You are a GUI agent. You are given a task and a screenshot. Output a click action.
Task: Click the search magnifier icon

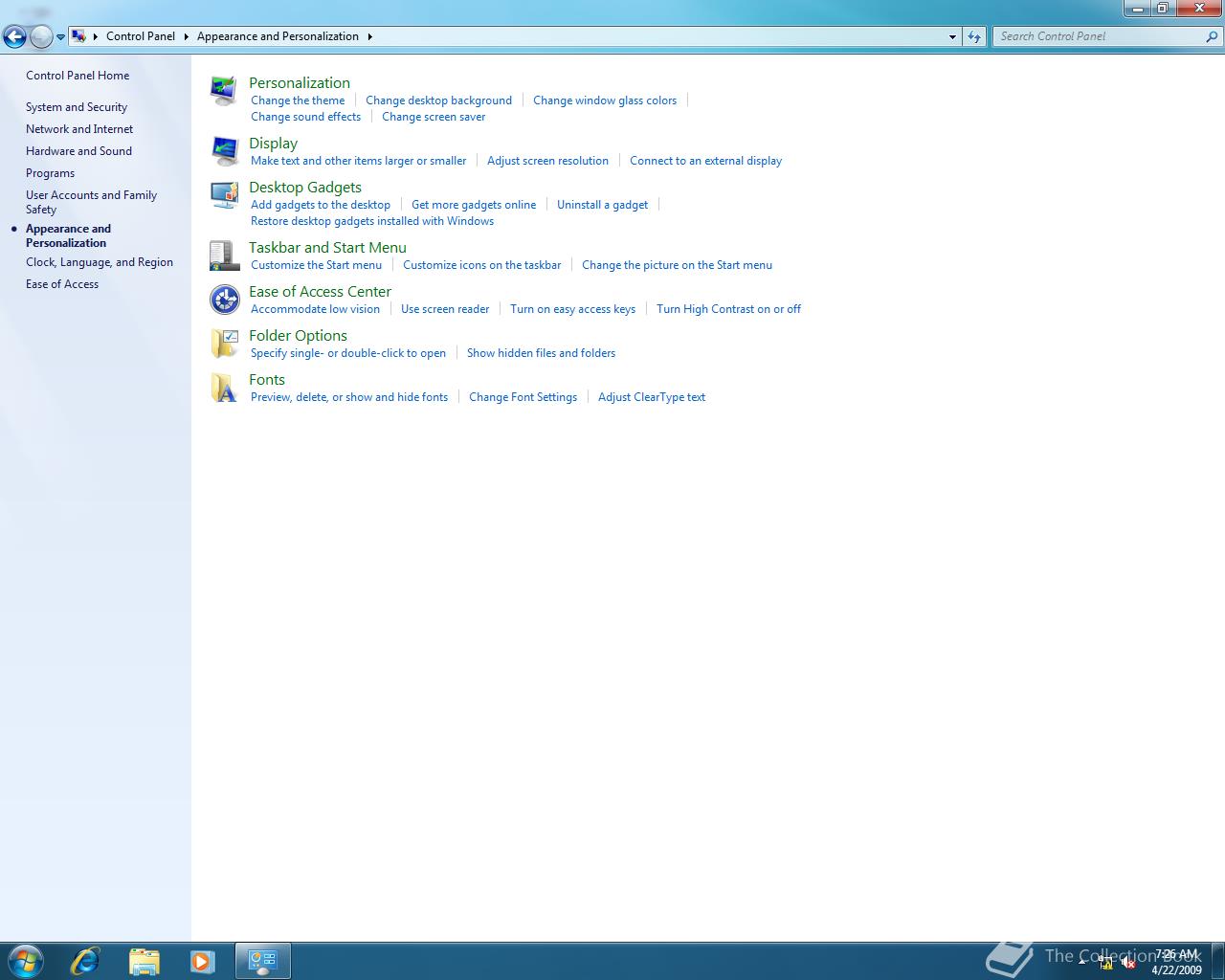pyautogui.click(x=1213, y=36)
